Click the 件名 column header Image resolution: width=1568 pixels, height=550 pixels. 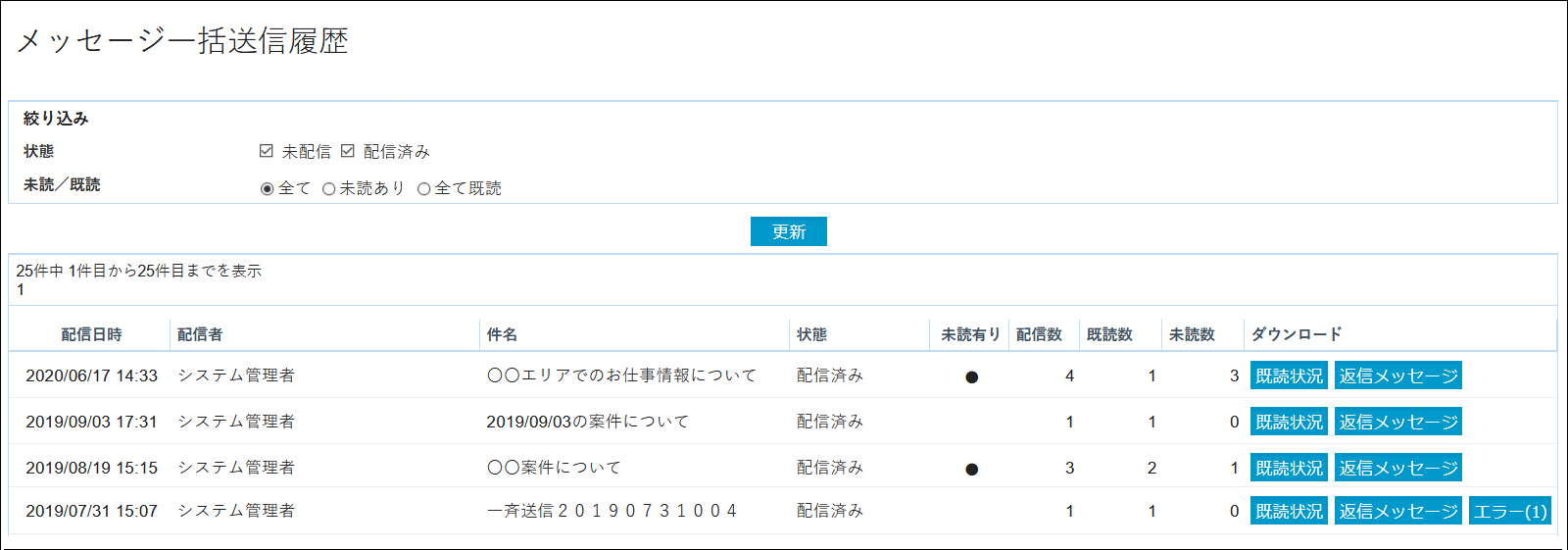click(502, 334)
